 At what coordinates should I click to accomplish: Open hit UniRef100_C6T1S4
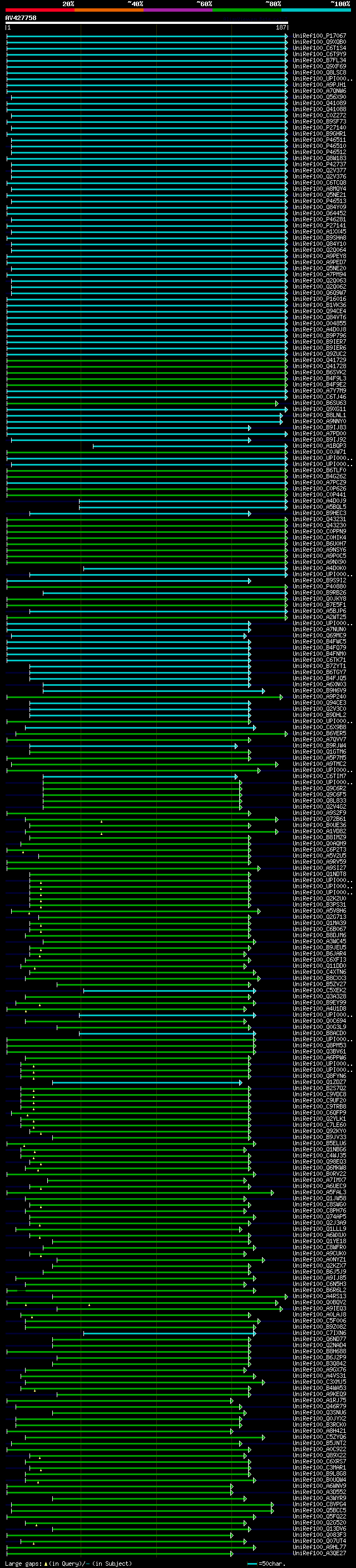point(319,48)
